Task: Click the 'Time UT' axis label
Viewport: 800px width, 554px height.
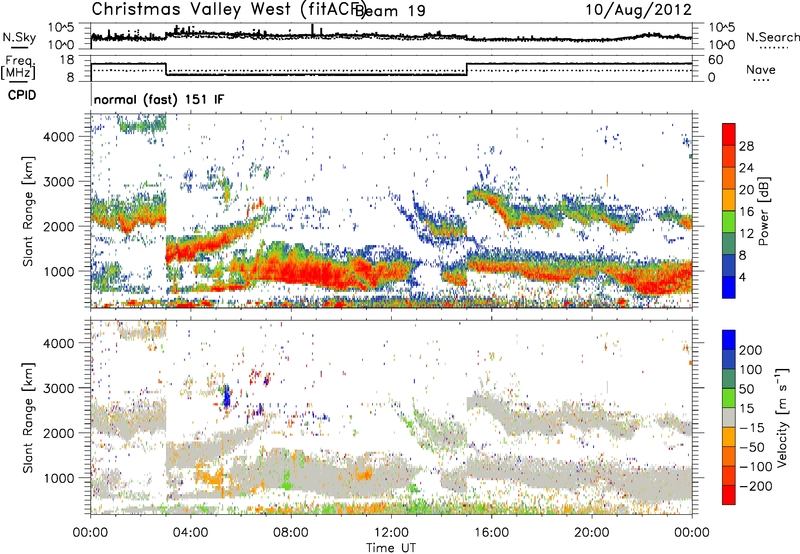Action: click(x=391, y=547)
